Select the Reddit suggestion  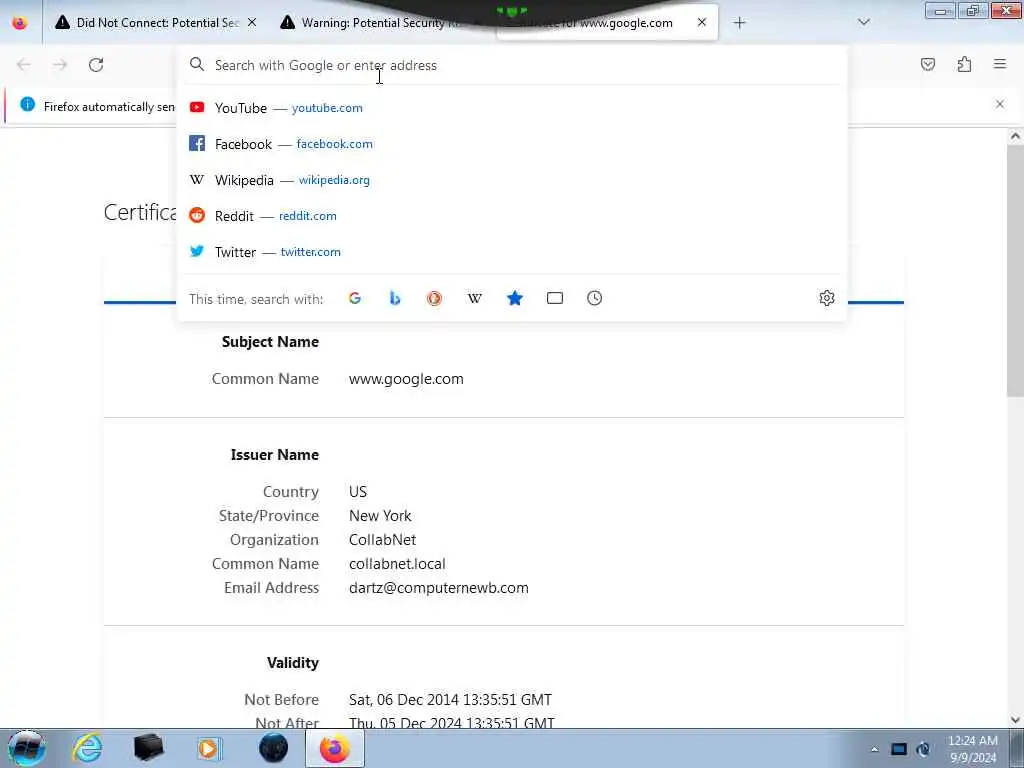tap(512, 216)
